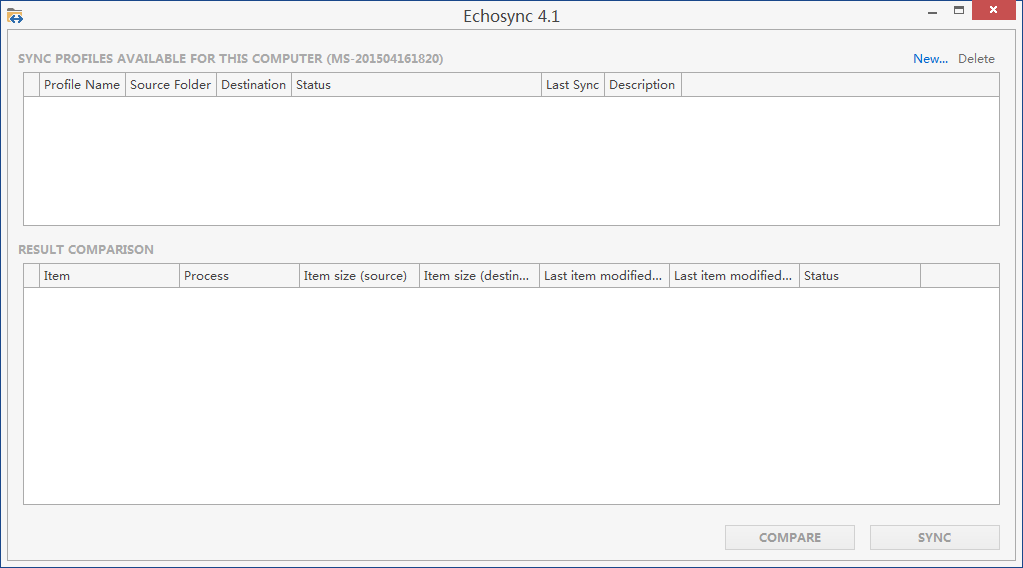Click the Last Sync column header
The image size is (1023, 568).
(x=572, y=85)
